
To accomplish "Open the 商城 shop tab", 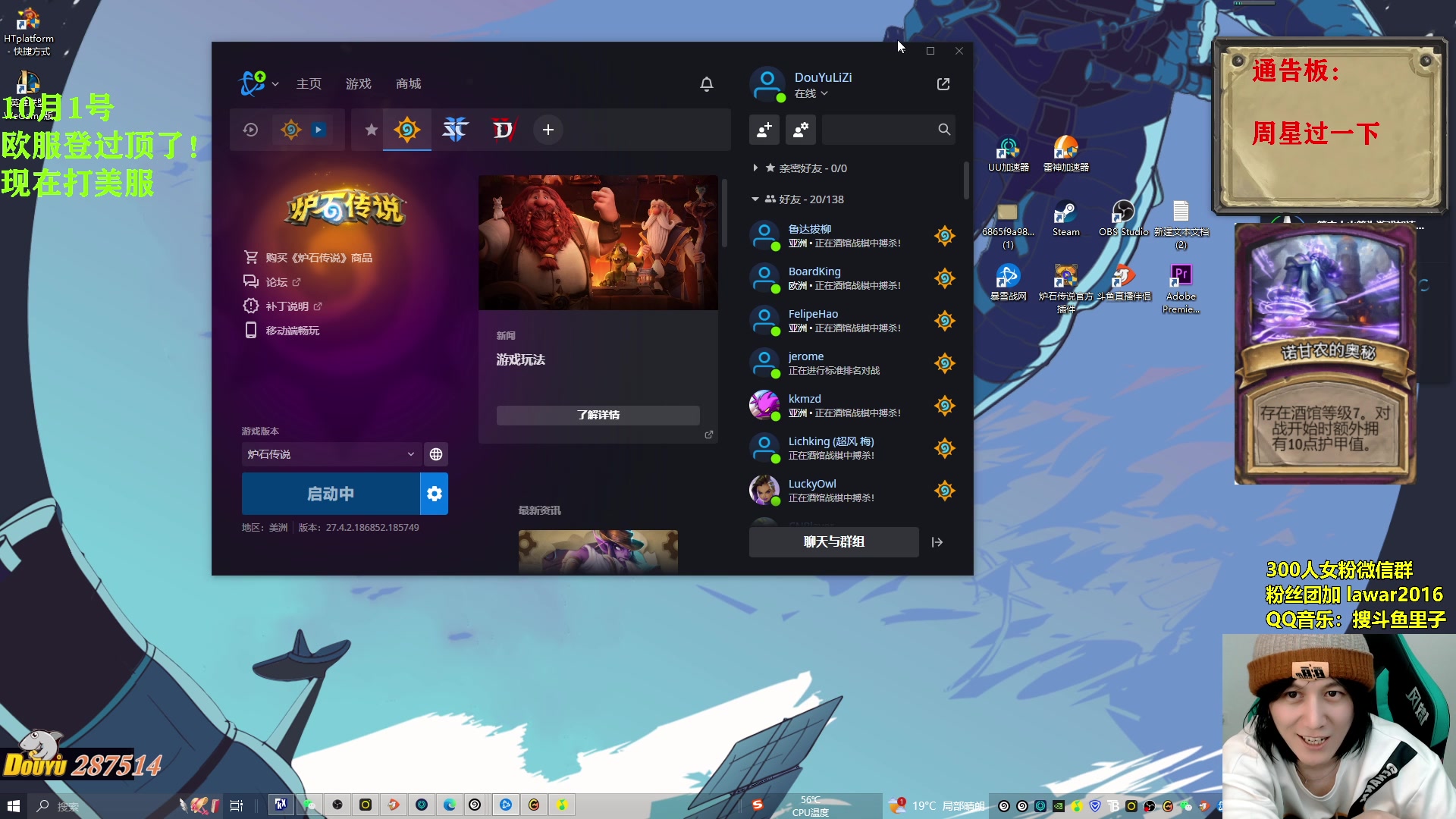I will click(x=409, y=83).
